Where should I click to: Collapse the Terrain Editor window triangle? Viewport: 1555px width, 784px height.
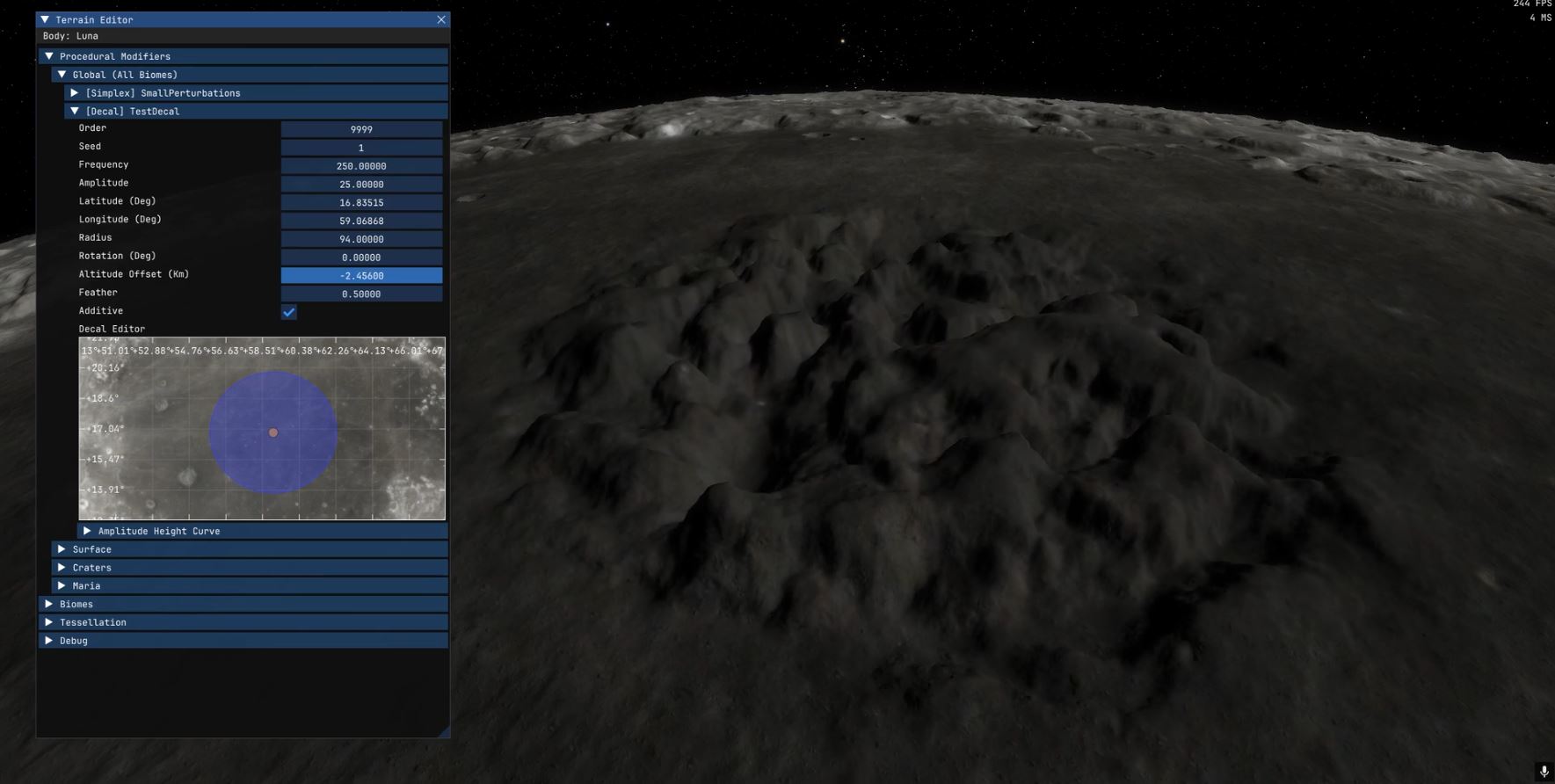click(45, 19)
